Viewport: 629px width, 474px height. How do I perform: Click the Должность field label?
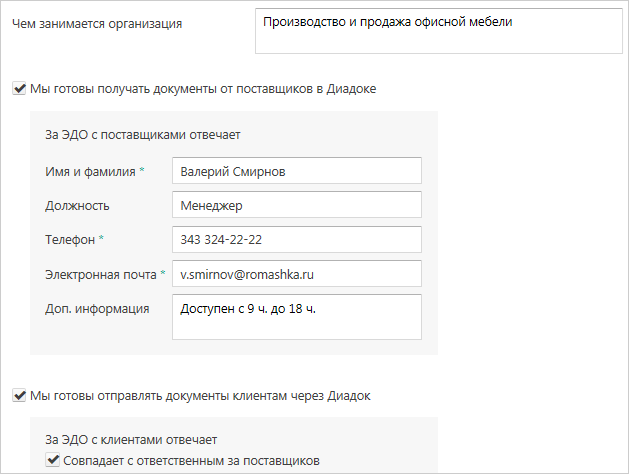coord(77,206)
